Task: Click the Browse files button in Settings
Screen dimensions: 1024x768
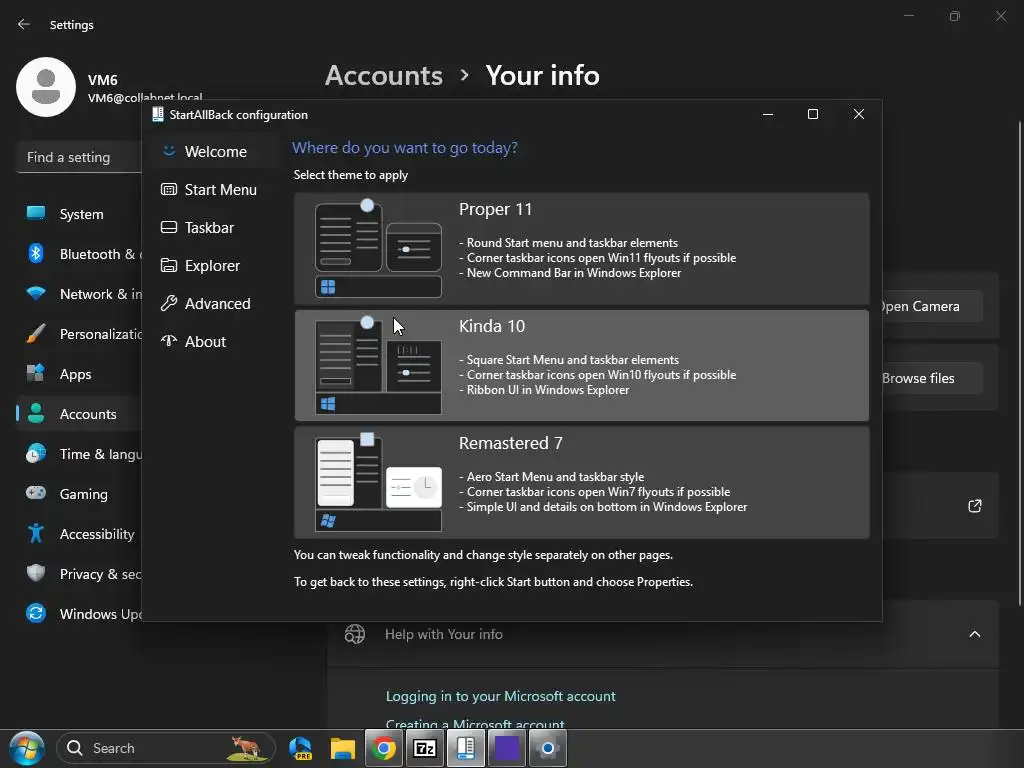Action: (931, 378)
